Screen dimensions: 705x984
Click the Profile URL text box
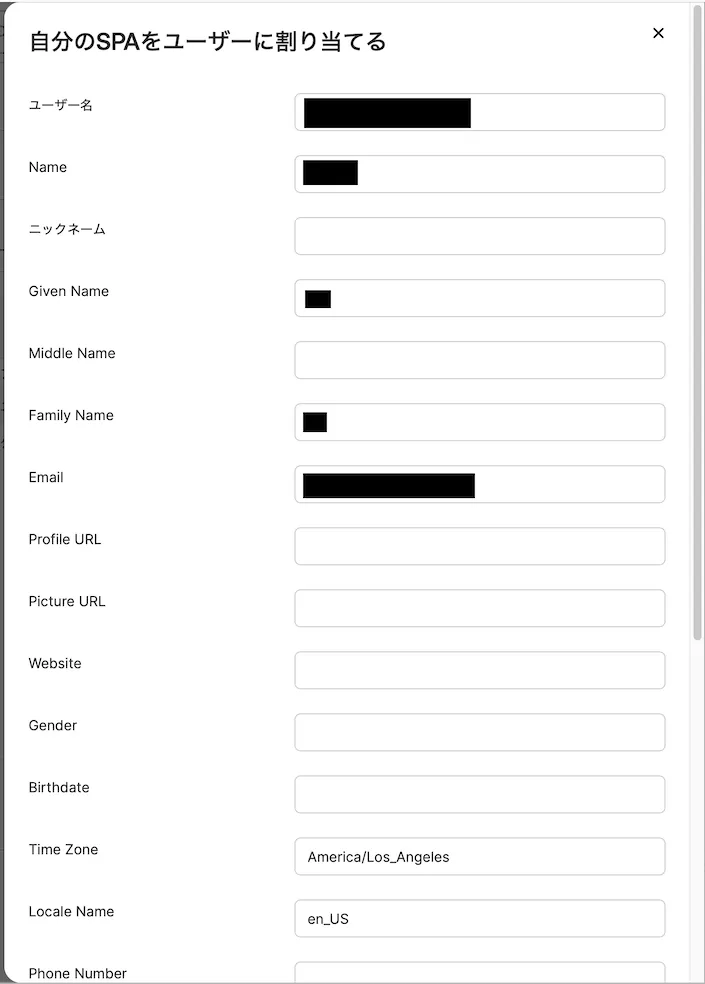(480, 546)
